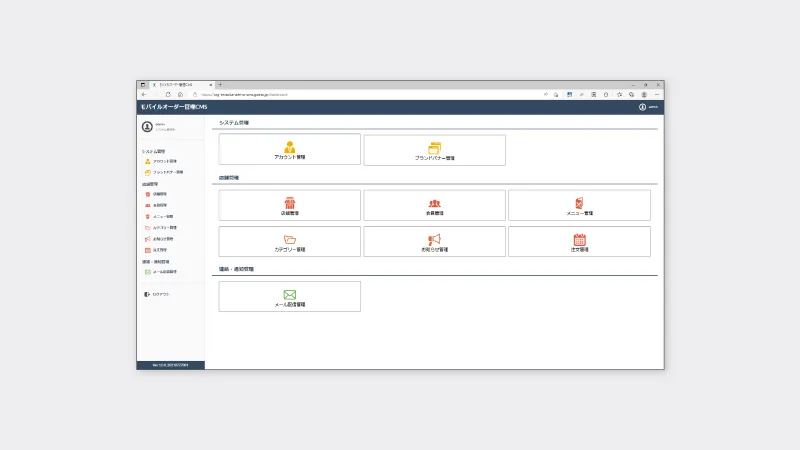Viewport: 800px width, 450px height.
Task: Open アカウント管理 tile on the dashboard
Action: point(289,150)
